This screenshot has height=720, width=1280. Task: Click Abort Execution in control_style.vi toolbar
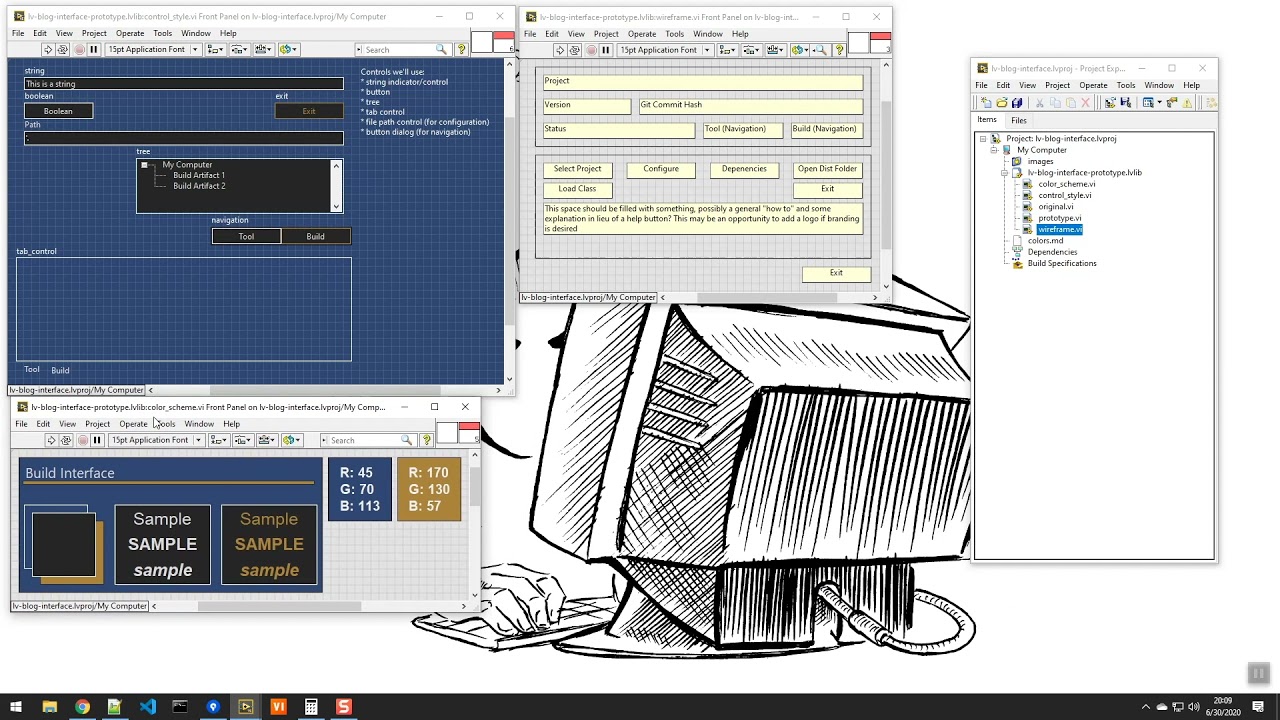coord(79,49)
